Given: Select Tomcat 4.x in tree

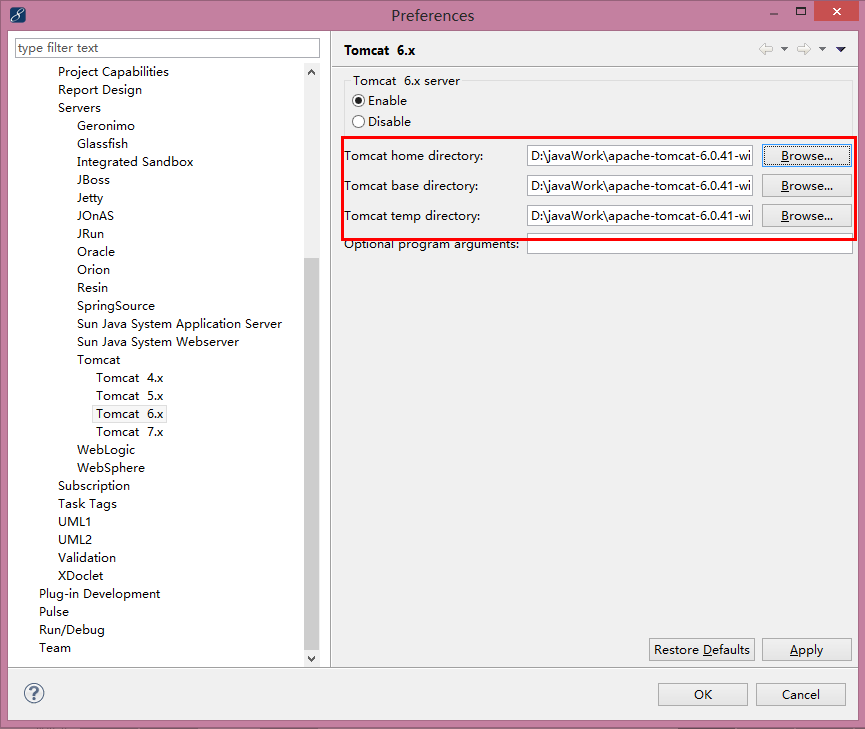Looking at the screenshot, I should click(x=130, y=378).
